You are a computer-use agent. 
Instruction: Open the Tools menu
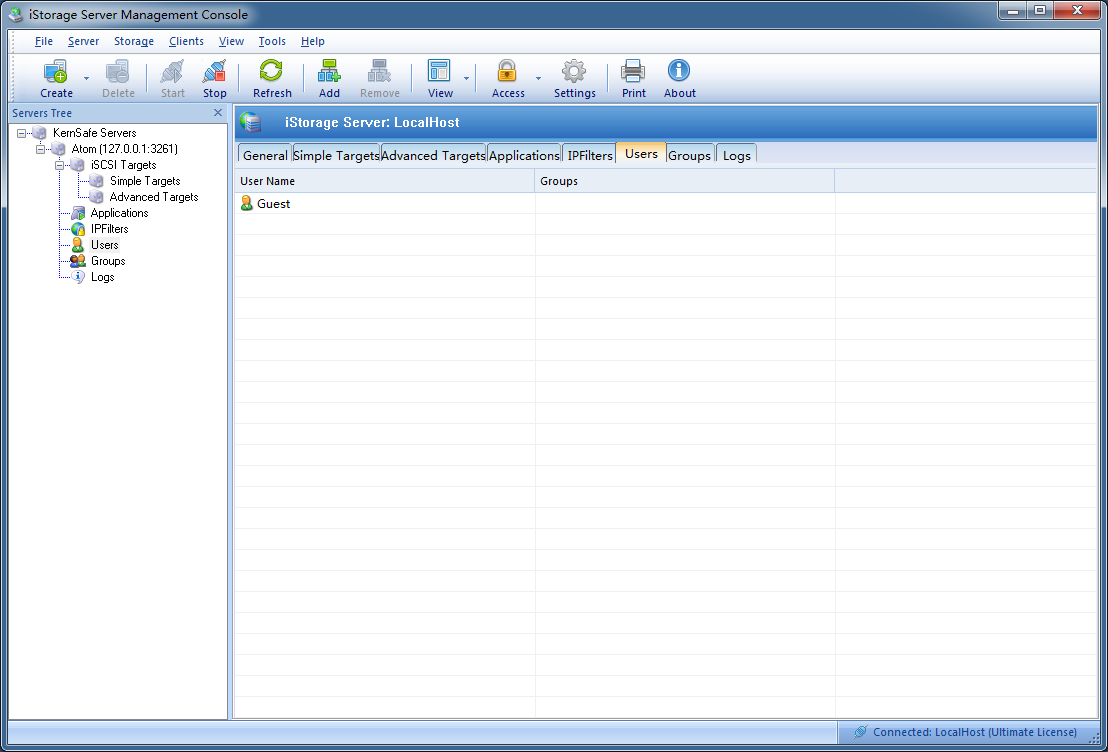coord(272,42)
